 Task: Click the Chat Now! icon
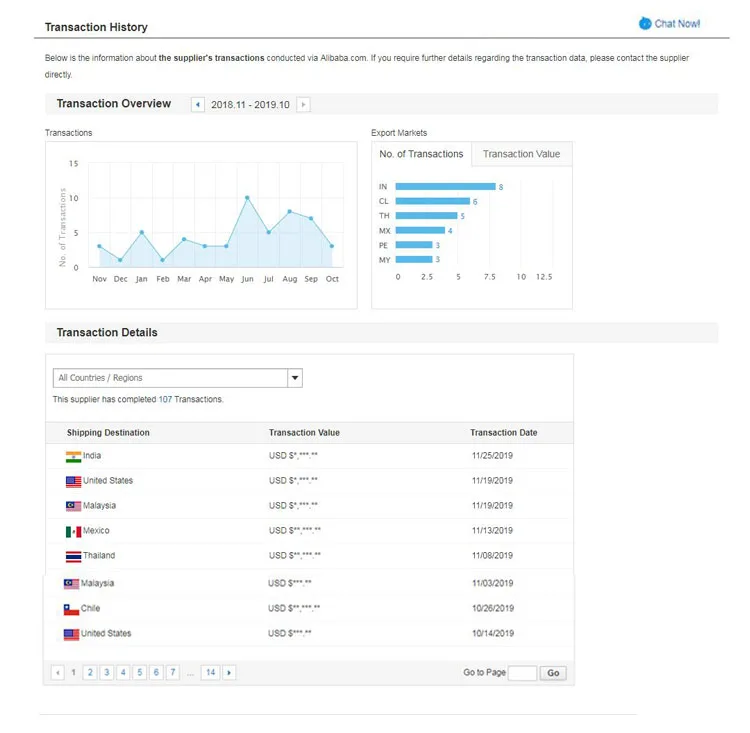645,23
